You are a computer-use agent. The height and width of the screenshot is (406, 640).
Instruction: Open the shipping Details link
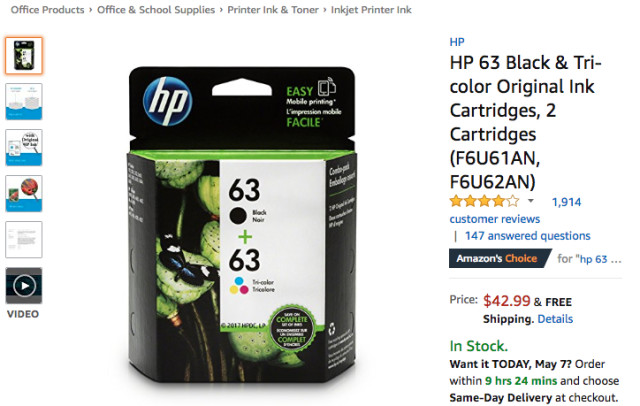[x=555, y=319]
